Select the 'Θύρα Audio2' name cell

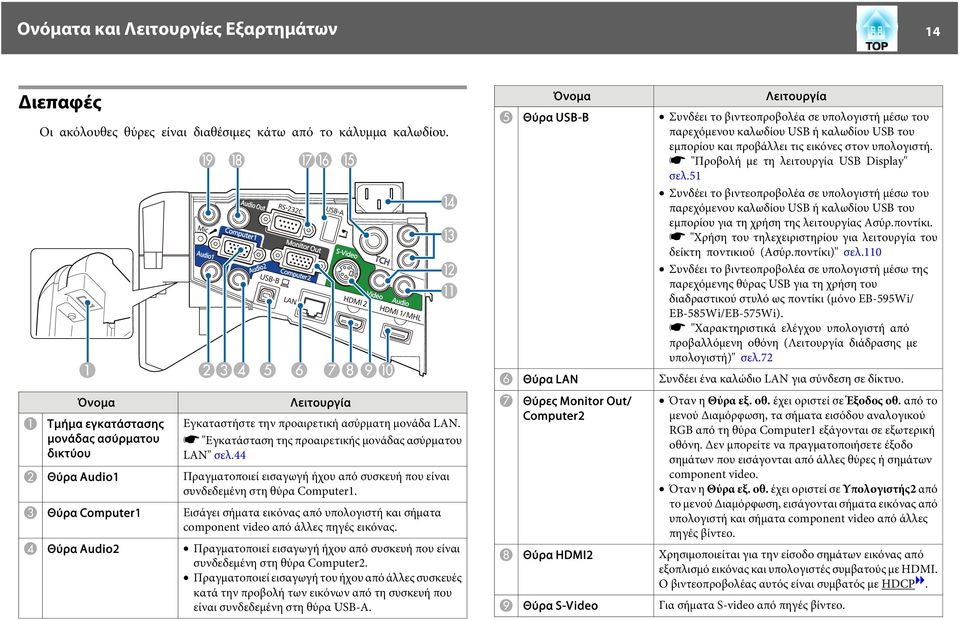coord(110,578)
